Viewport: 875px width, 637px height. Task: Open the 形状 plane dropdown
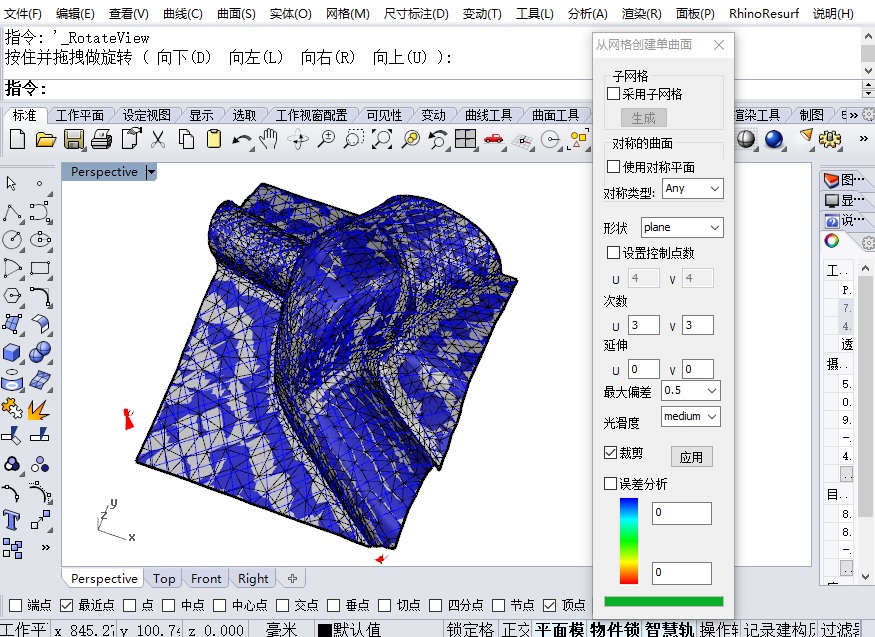[682, 228]
